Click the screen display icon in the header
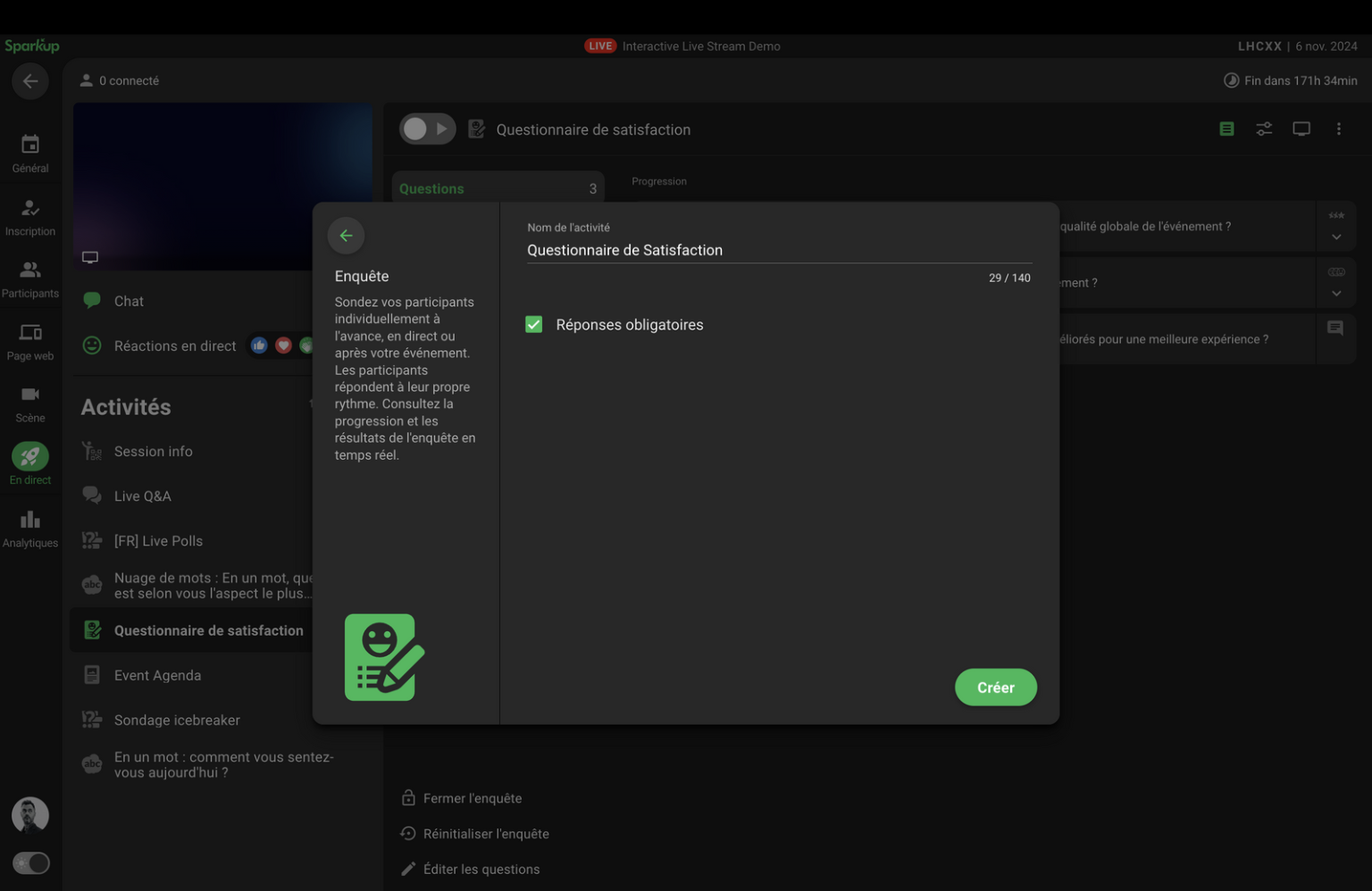The height and width of the screenshot is (891, 1372). point(1301,129)
